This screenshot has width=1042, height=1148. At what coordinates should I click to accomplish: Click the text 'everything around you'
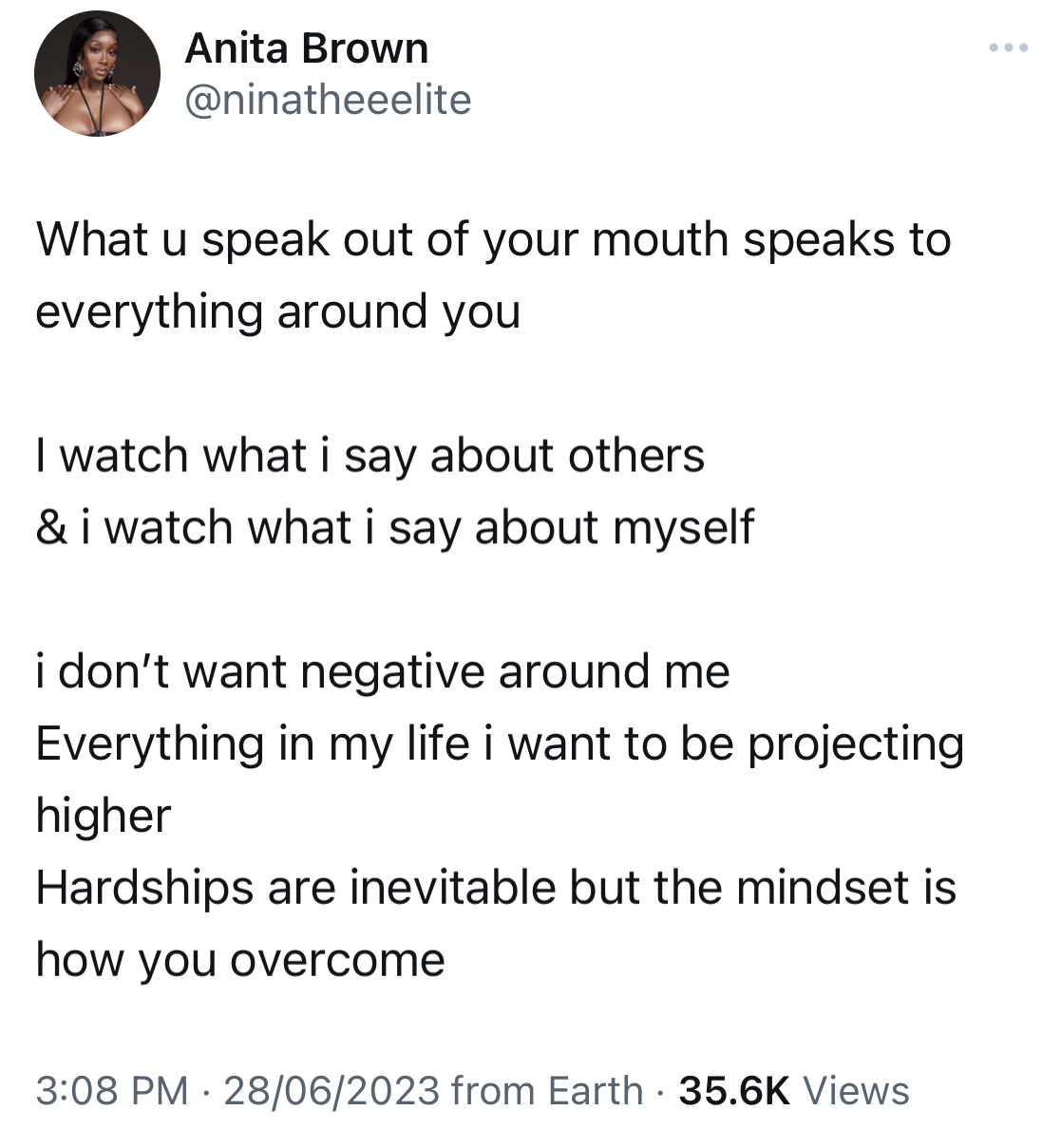(x=278, y=312)
